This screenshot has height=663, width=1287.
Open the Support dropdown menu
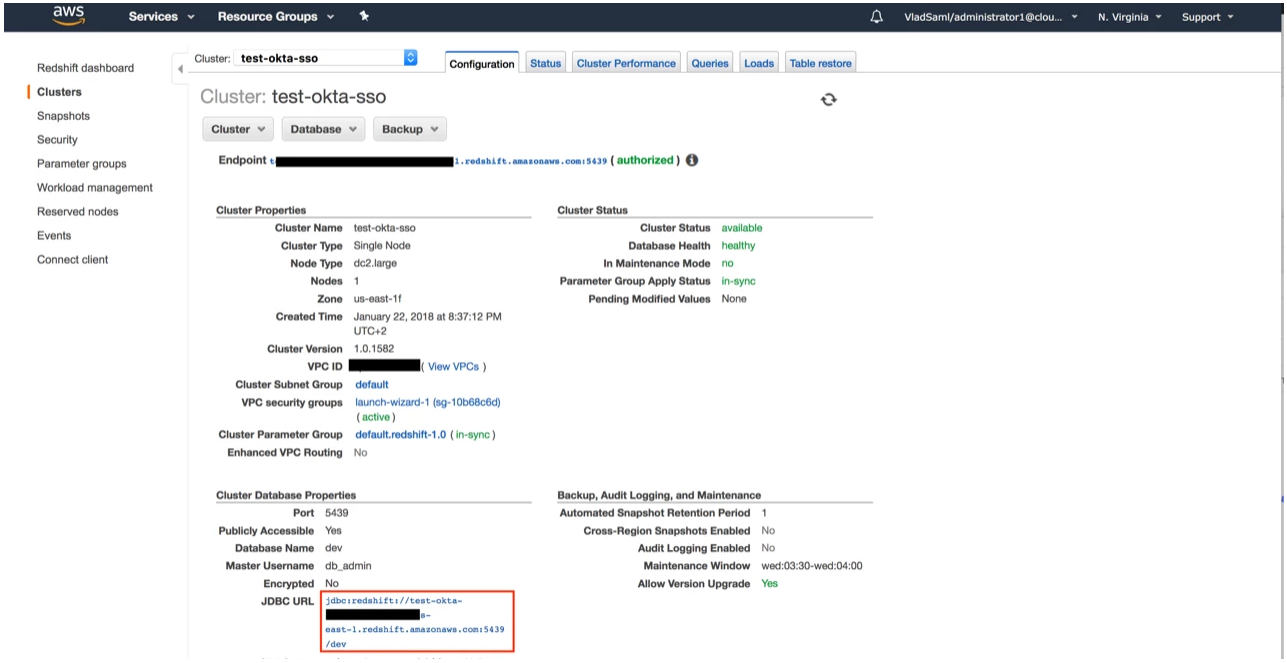[x=1207, y=17]
